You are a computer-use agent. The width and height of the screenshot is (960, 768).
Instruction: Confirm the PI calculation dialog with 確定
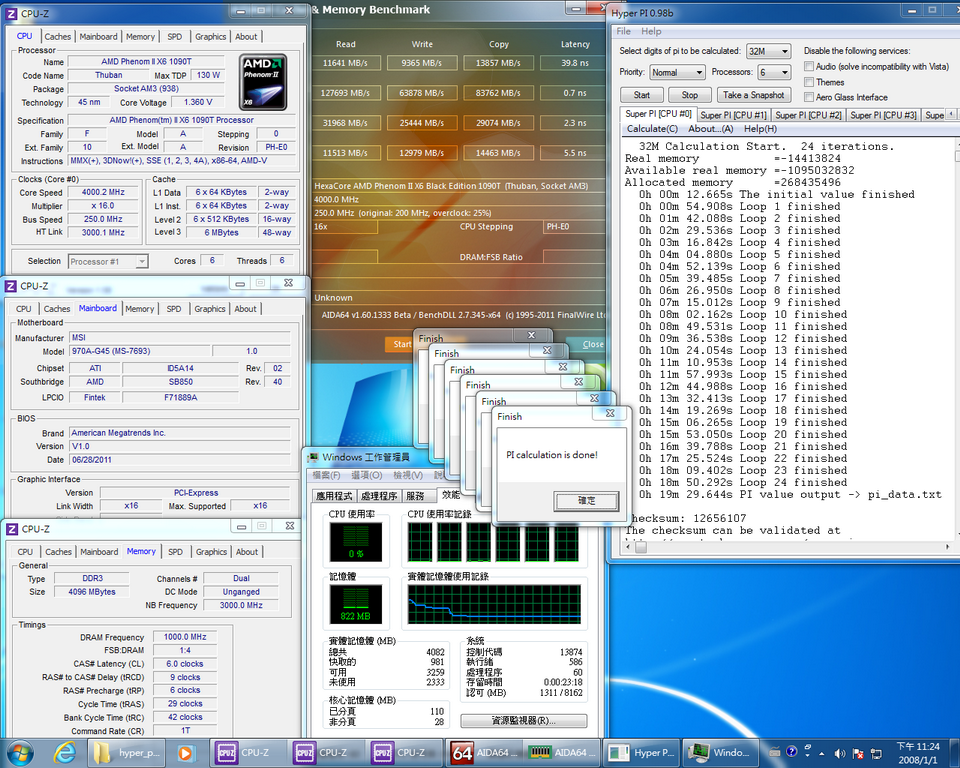(587, 500)
